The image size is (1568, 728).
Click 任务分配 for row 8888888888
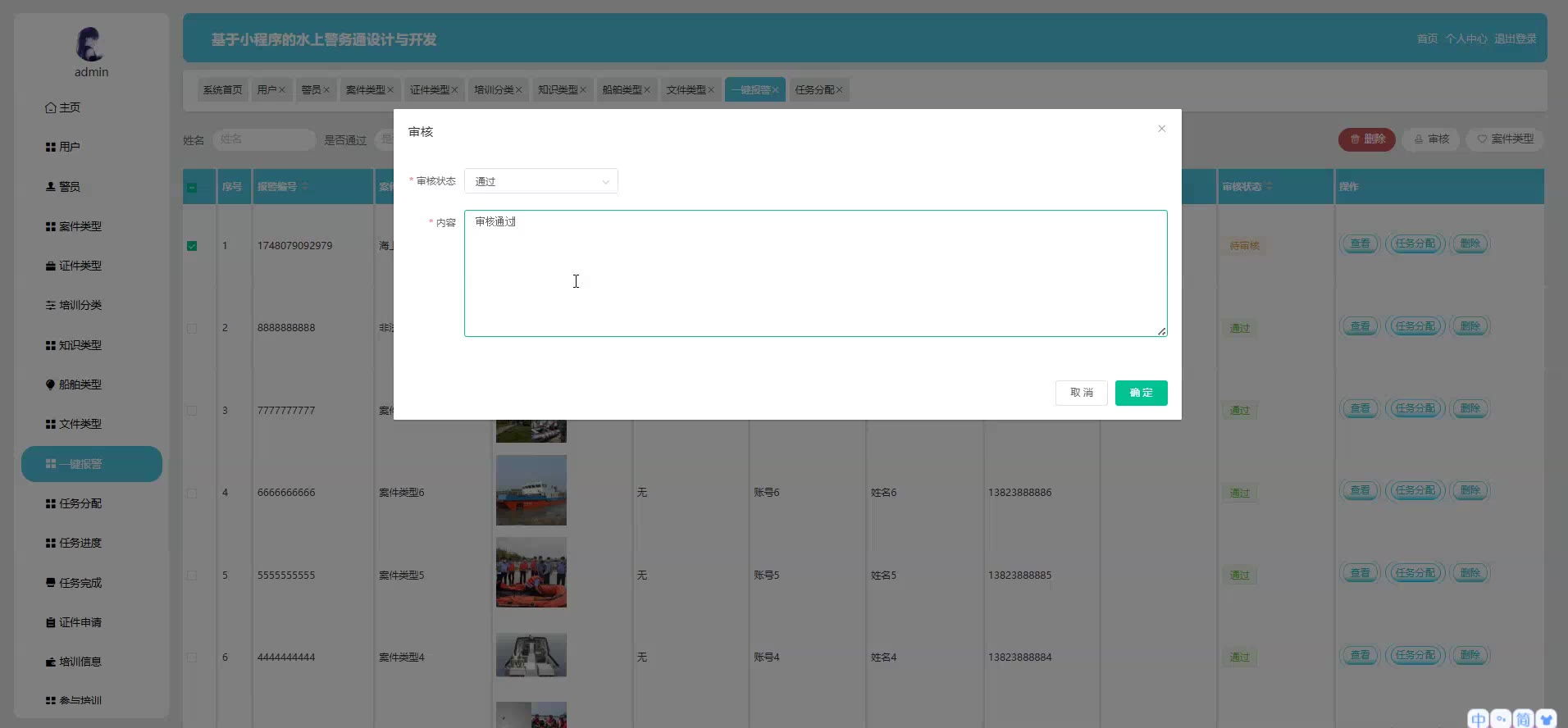(x=1415, y=326)
